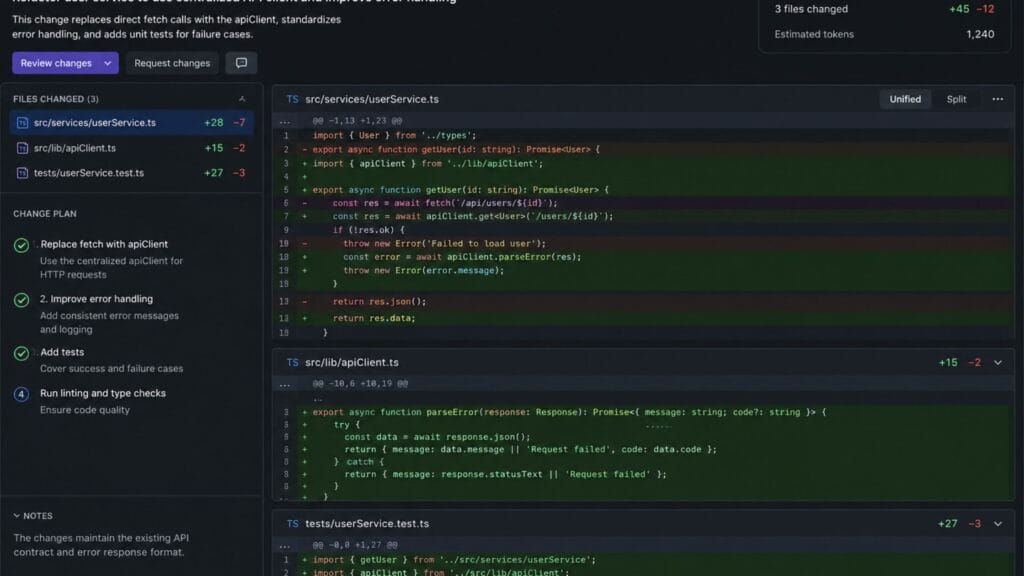Collapse the Files Changed section
Viewport: 1024px width, 576px height.
pos(242,99)
